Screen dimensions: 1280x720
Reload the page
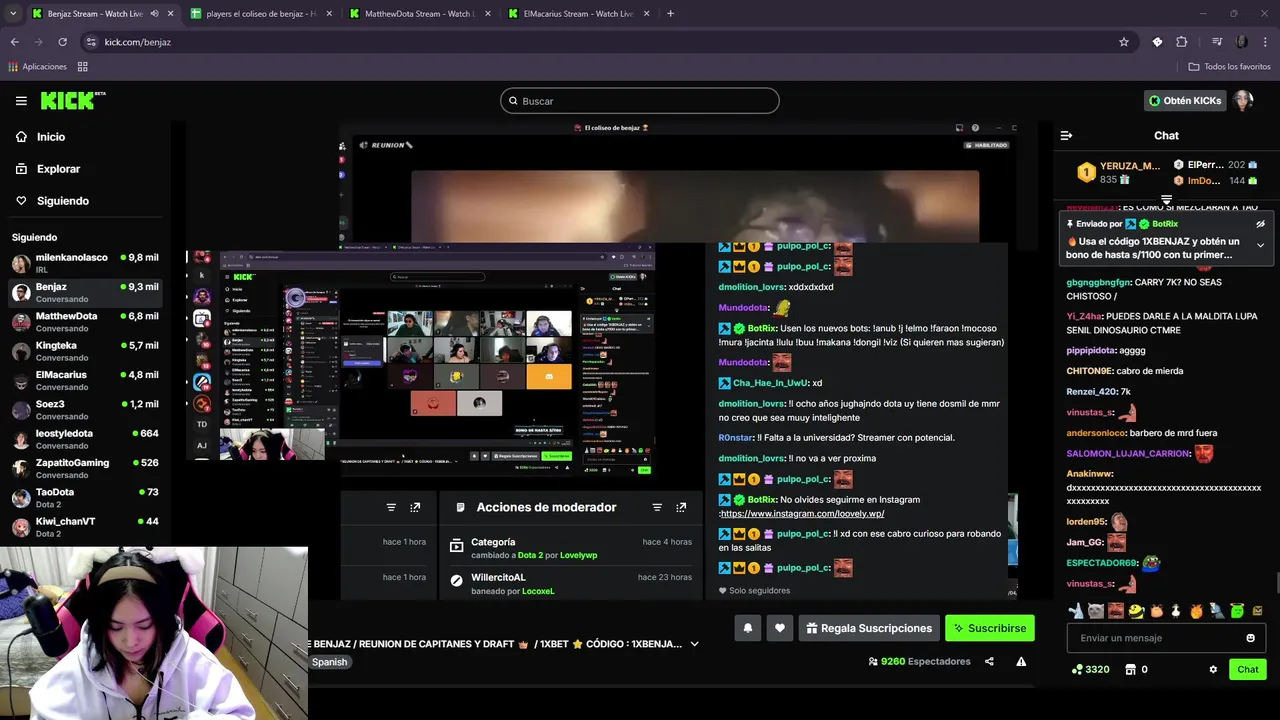pos(62,42)
